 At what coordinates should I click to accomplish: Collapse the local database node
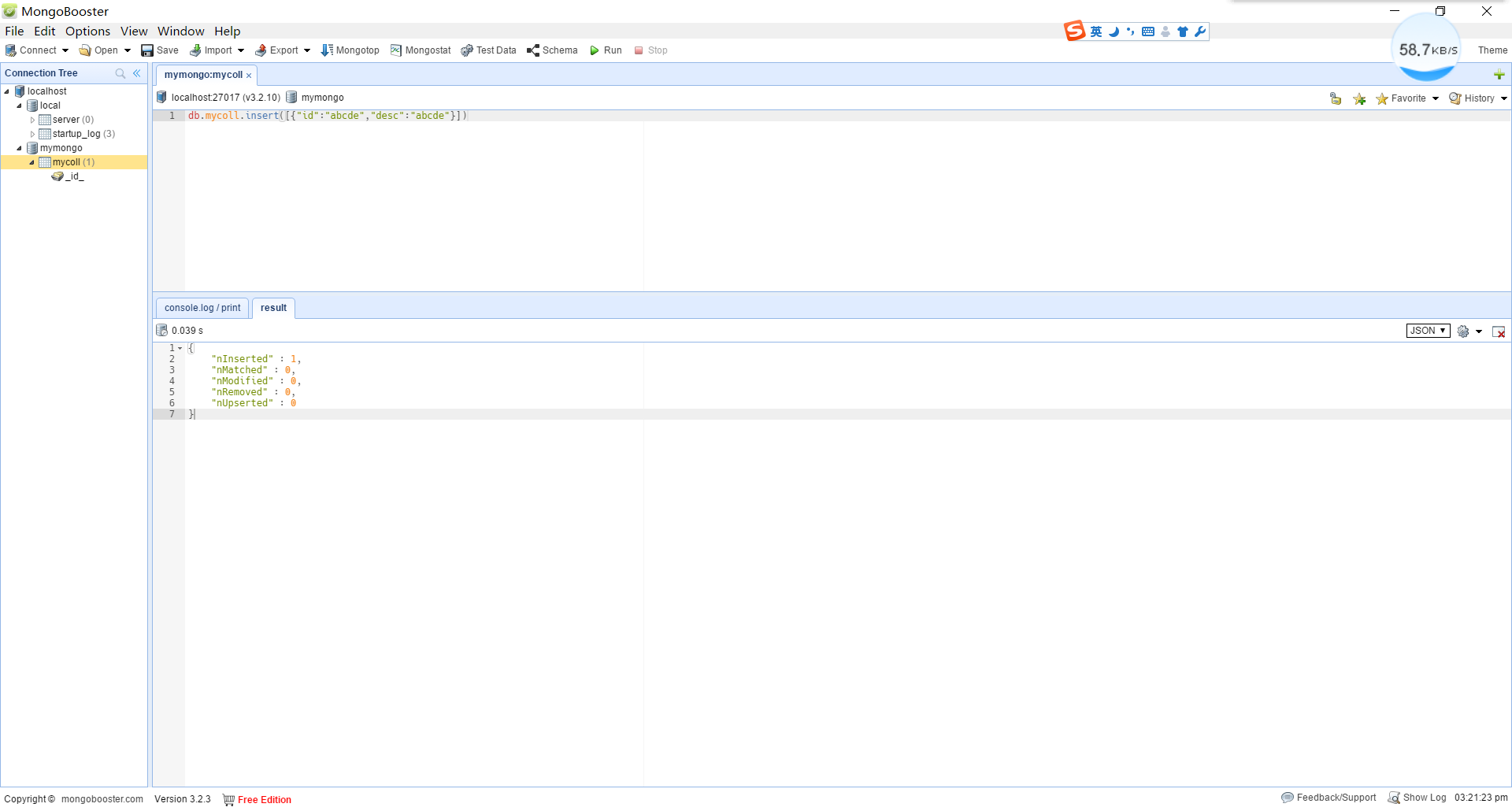coord(20,106)
